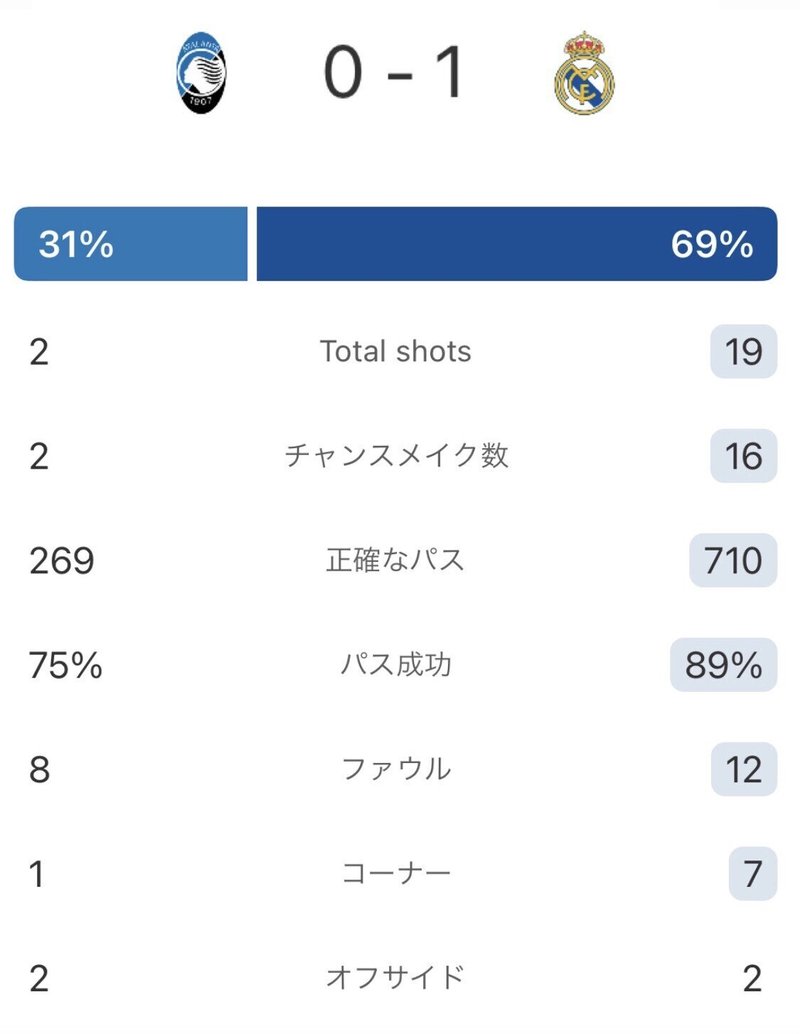800x1034 pixels.
Task: Select the 7 corners badge
Action: click(x=753, y=873)
